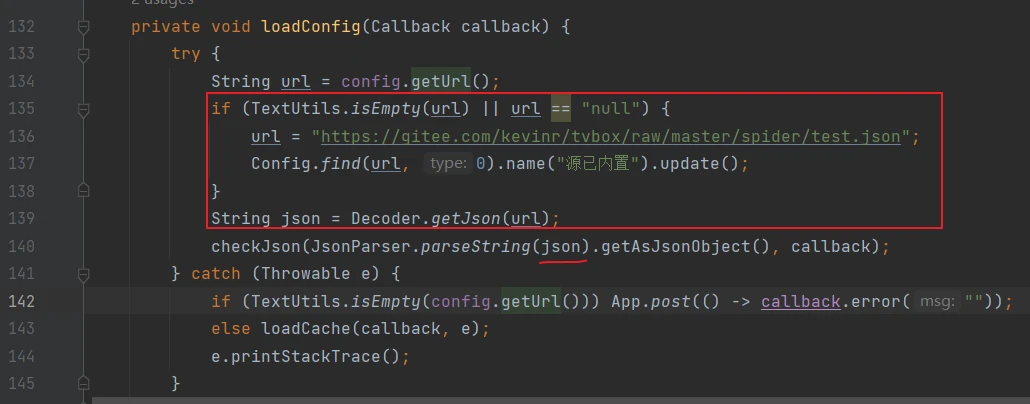Click the 'msg:' inlay hint
This screenshot has width=1030, height=404.
point(938,301)
